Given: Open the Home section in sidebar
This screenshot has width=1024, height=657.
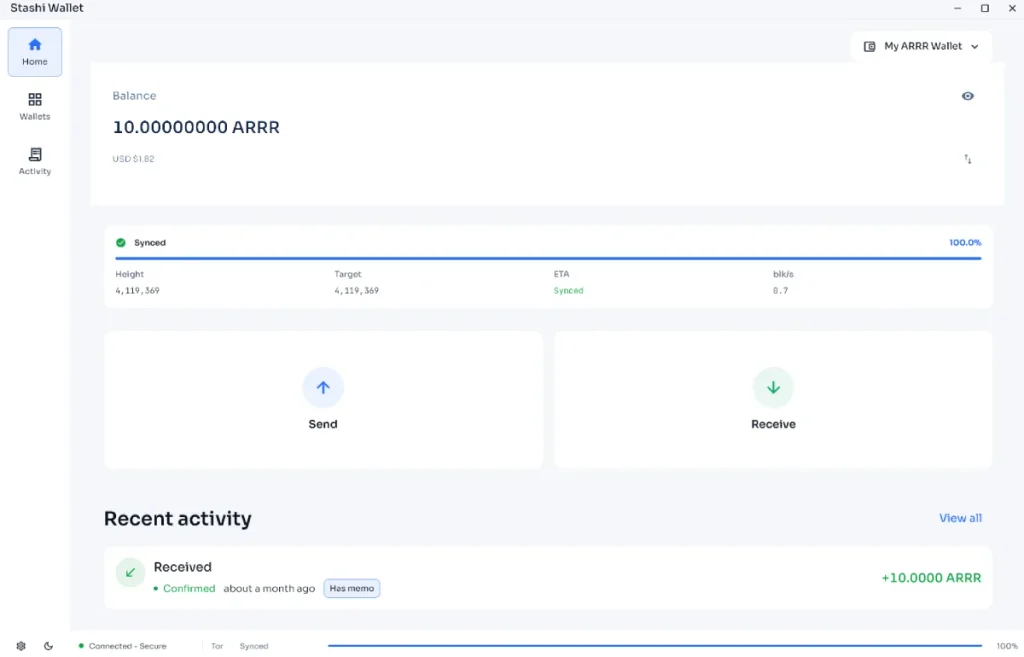Looking at the screenshot, I should pos(35,52).
